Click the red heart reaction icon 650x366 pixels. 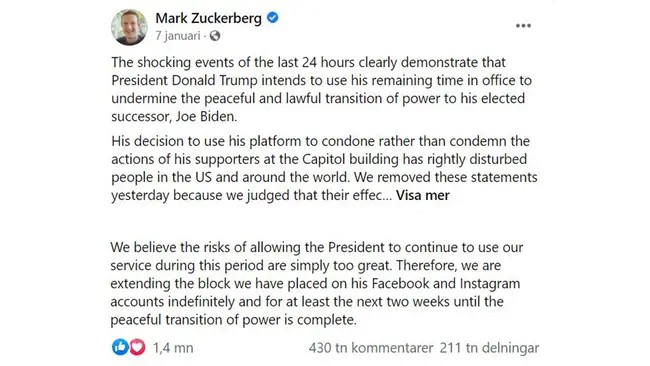click(138, 347)
